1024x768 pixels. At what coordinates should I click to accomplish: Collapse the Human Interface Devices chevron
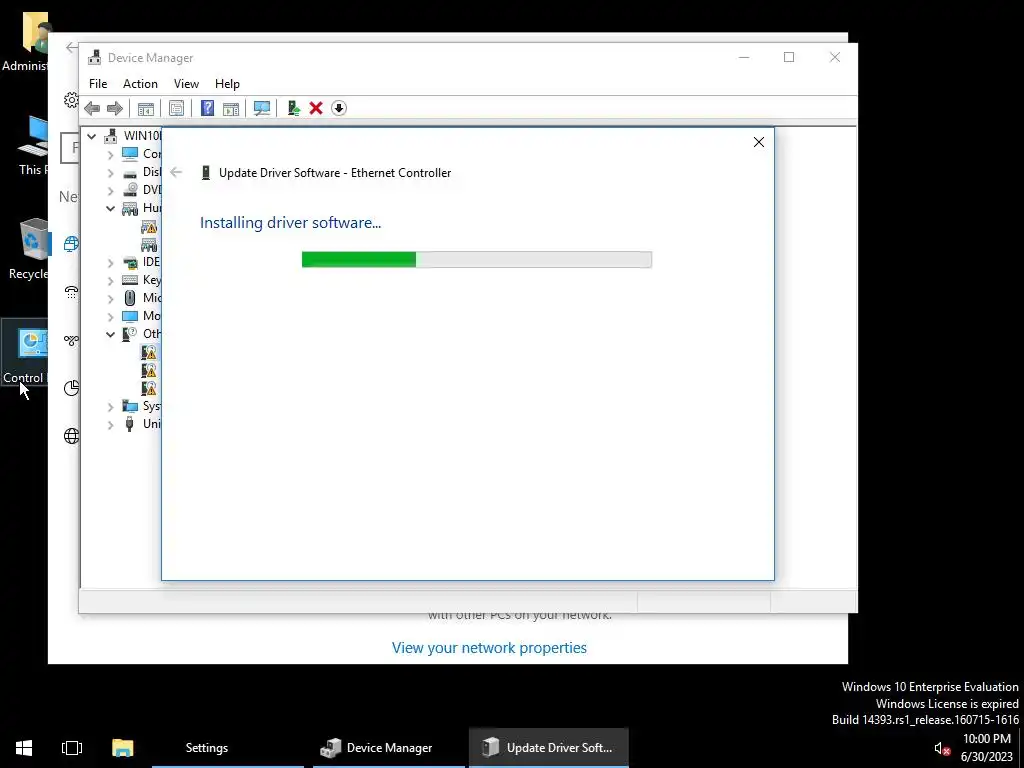[x=110, y=208]
